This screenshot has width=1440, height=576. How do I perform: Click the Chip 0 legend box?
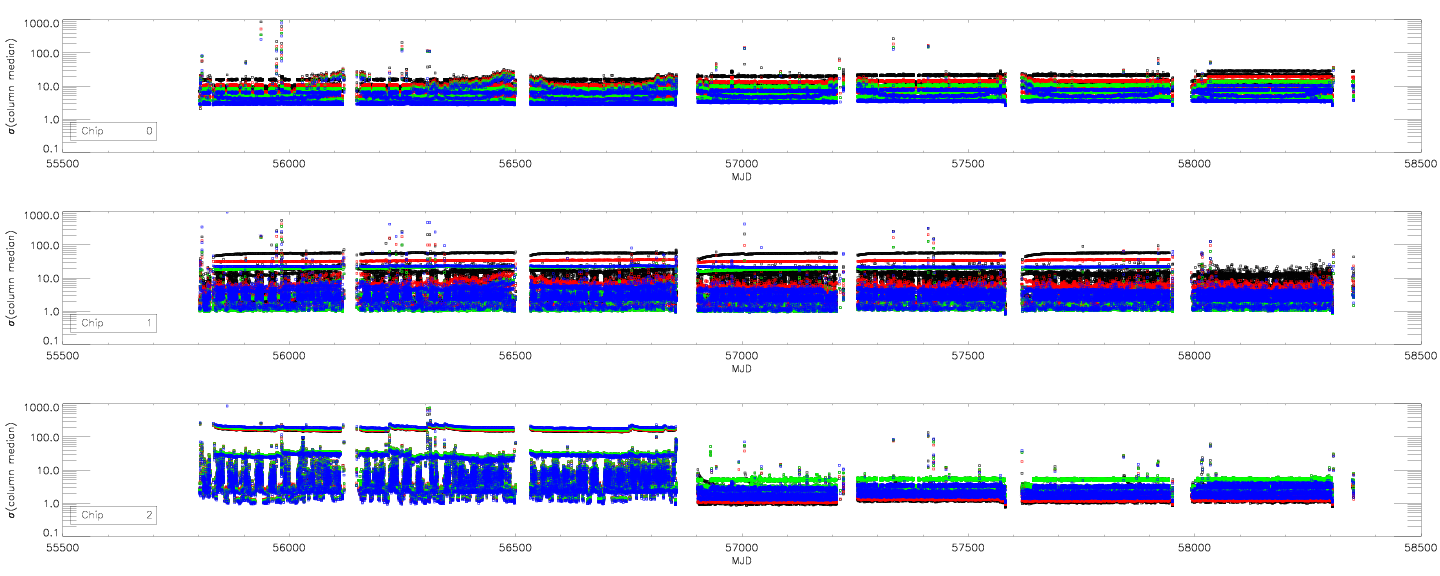coord(110,131)
